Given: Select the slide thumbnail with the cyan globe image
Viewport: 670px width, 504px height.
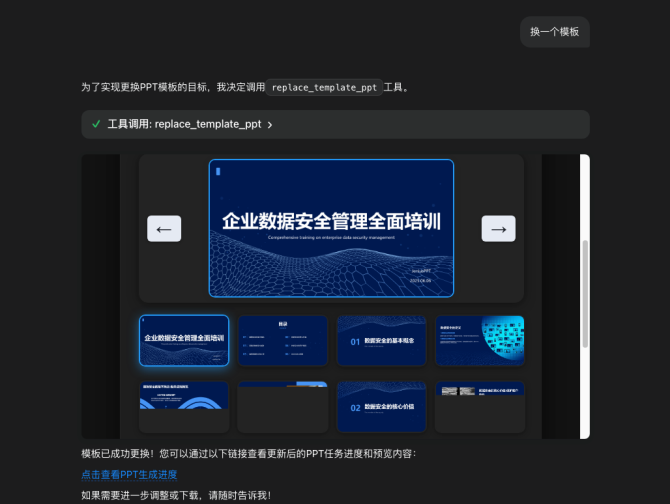Looking at the screenshot, I should (480, 340).
